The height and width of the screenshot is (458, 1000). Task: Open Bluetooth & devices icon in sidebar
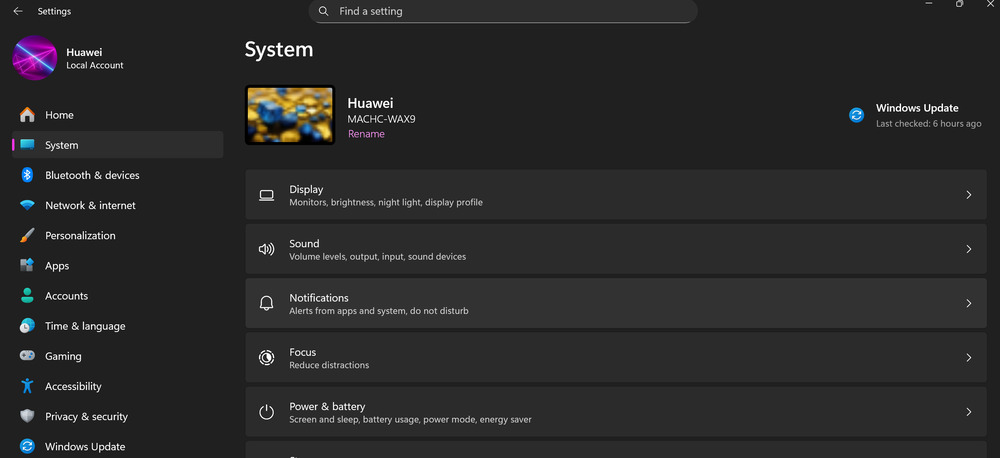tap(27, 175)
